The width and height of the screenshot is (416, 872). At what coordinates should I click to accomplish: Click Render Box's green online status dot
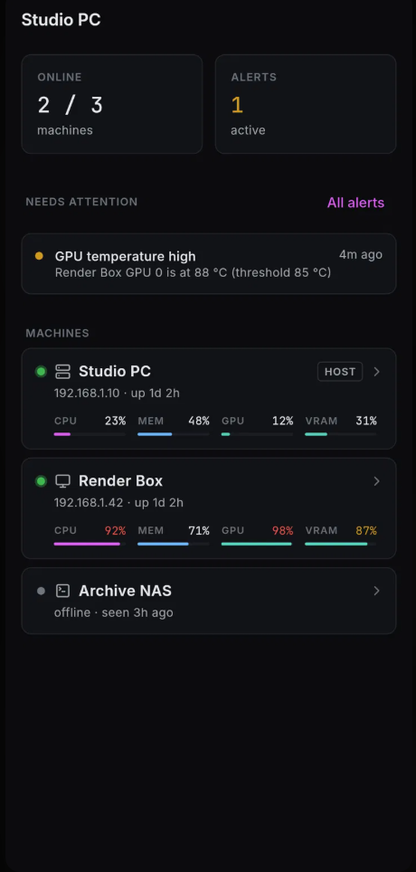point(41,481)
